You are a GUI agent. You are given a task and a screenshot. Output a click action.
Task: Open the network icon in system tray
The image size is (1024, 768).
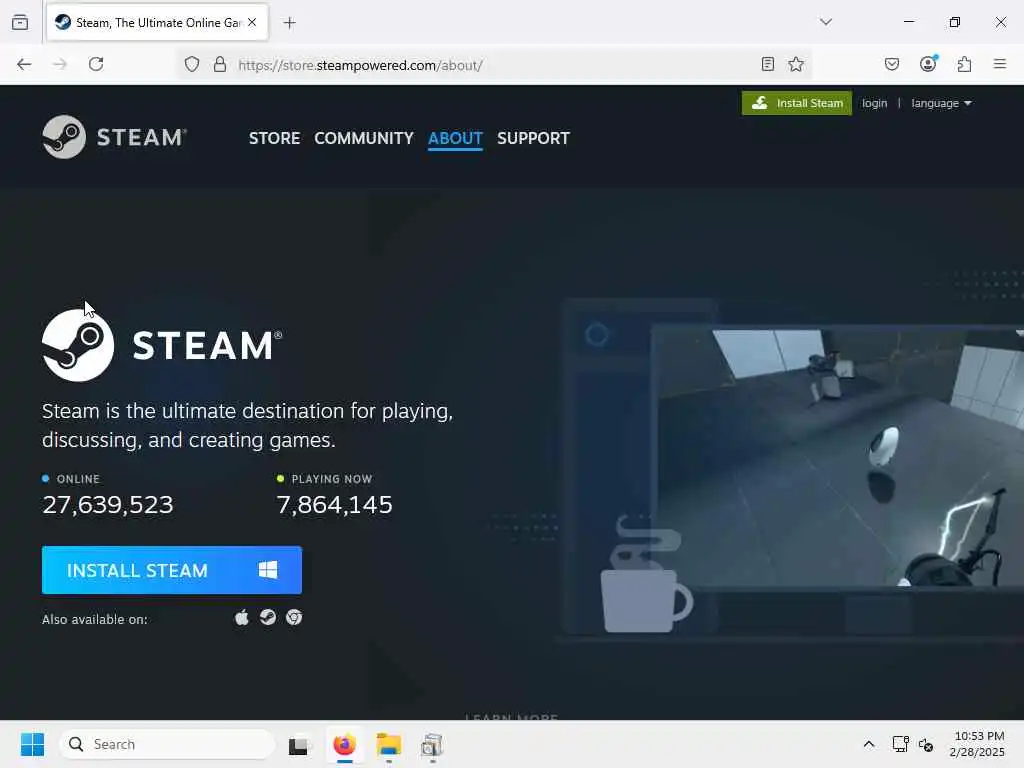pyautogui.click(x=900, y=744)
